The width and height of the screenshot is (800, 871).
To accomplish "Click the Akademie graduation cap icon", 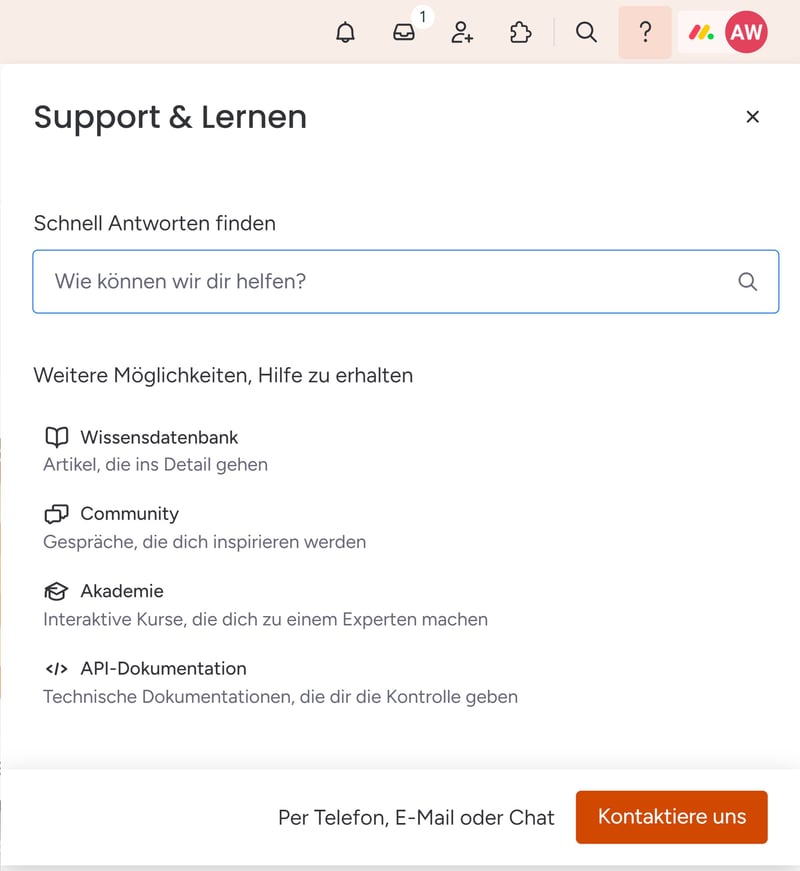I will (57, 591).
